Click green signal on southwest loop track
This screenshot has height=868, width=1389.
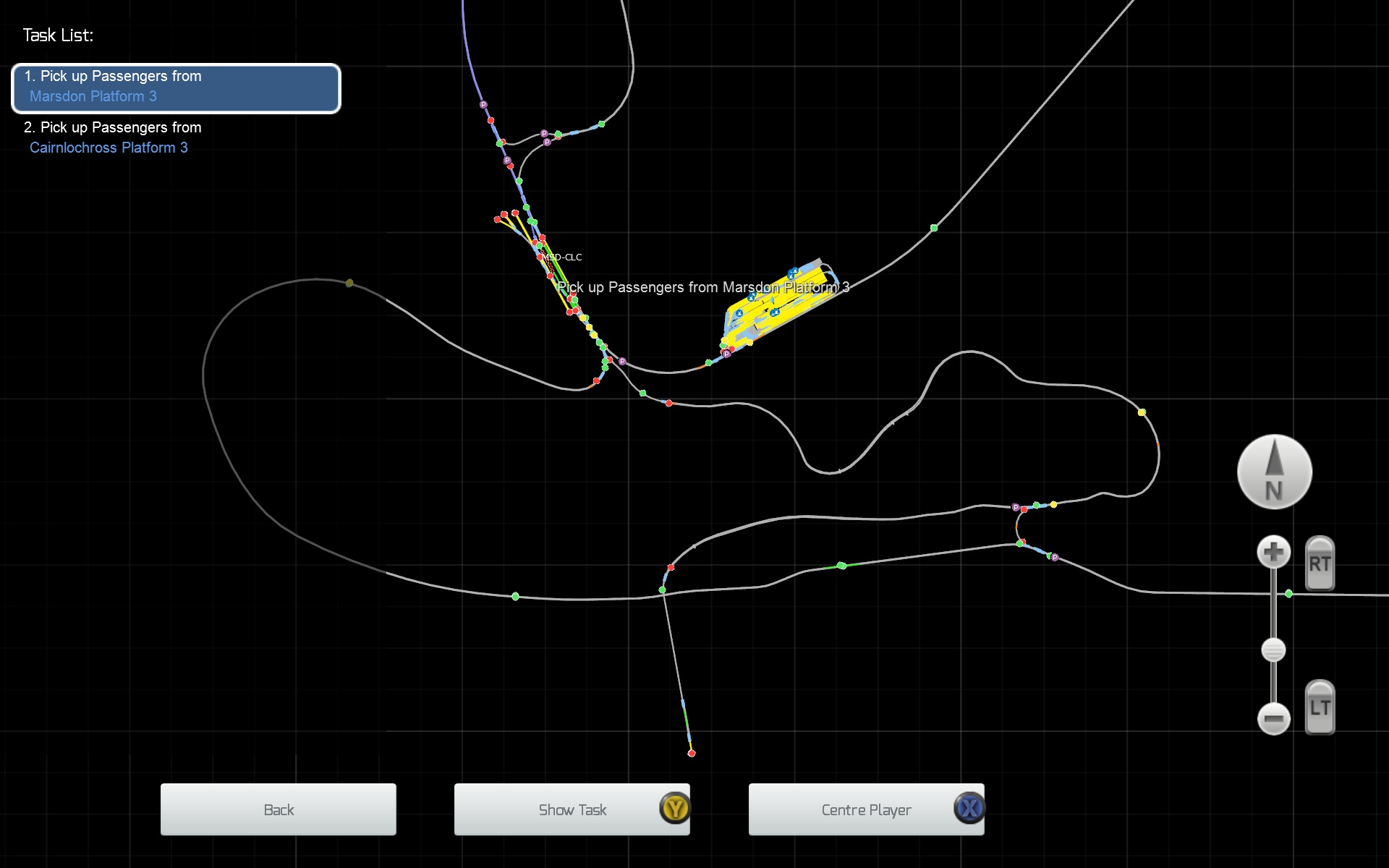pyautogui.click(x=515, y=596)
